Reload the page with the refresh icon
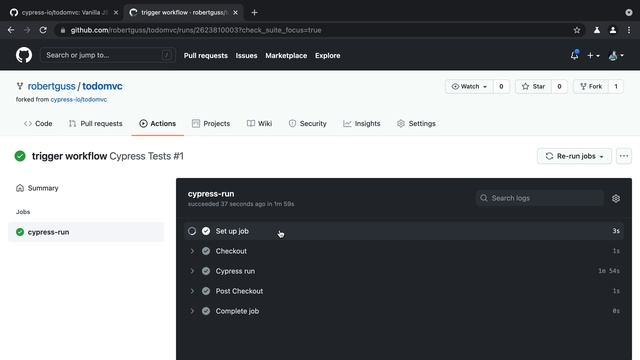The width and height of the screenshot is (640, 360). (43, 30)
